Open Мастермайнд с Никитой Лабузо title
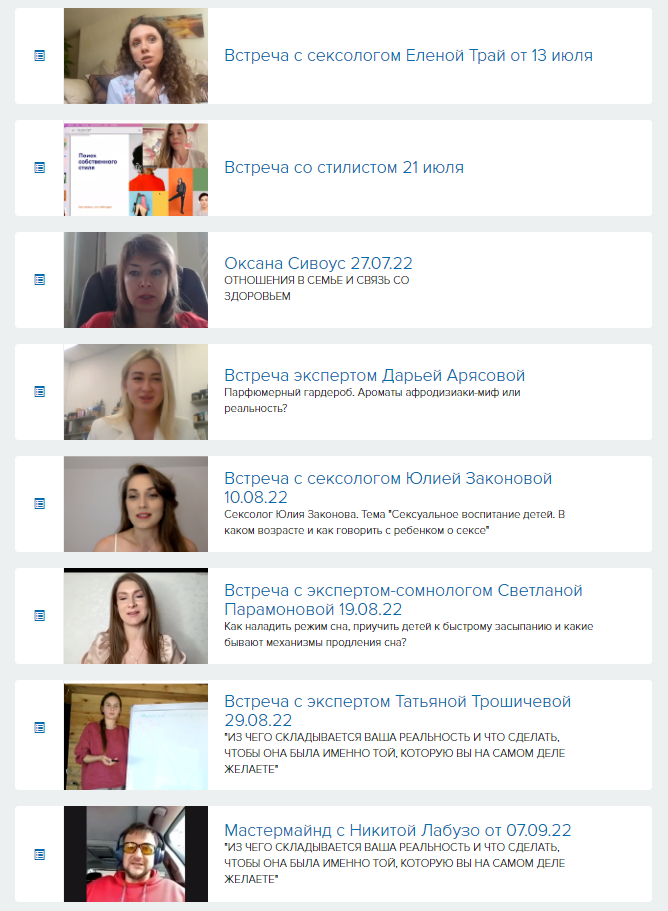This screenshot has height=911, width=668. (x=398, y=830)
